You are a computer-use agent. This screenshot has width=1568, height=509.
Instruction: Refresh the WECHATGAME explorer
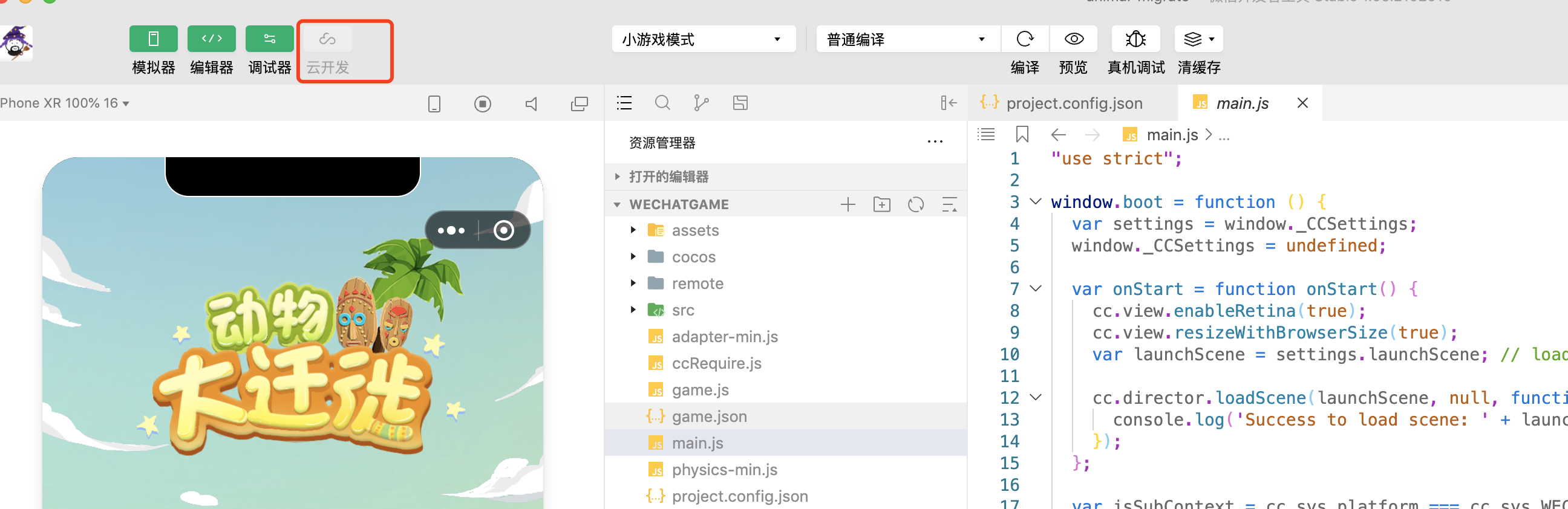click(916, 204)
